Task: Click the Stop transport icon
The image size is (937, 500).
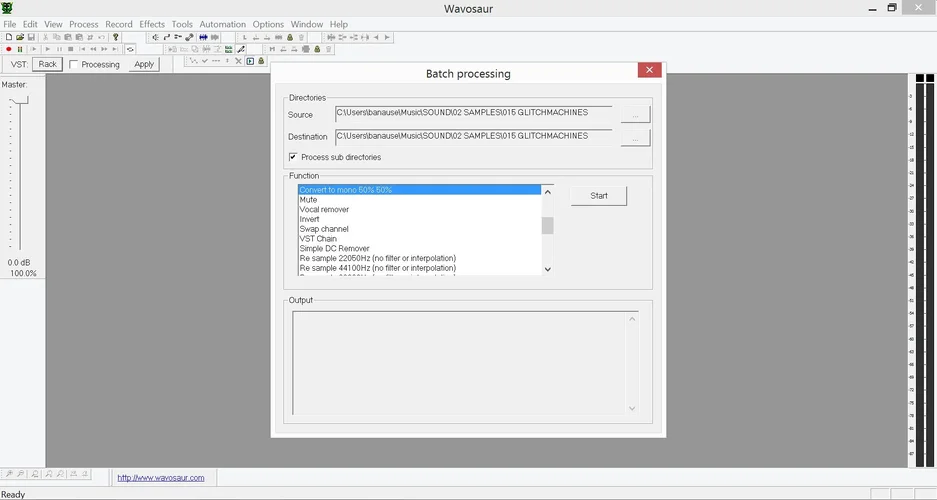Action: tap(71, 49)
